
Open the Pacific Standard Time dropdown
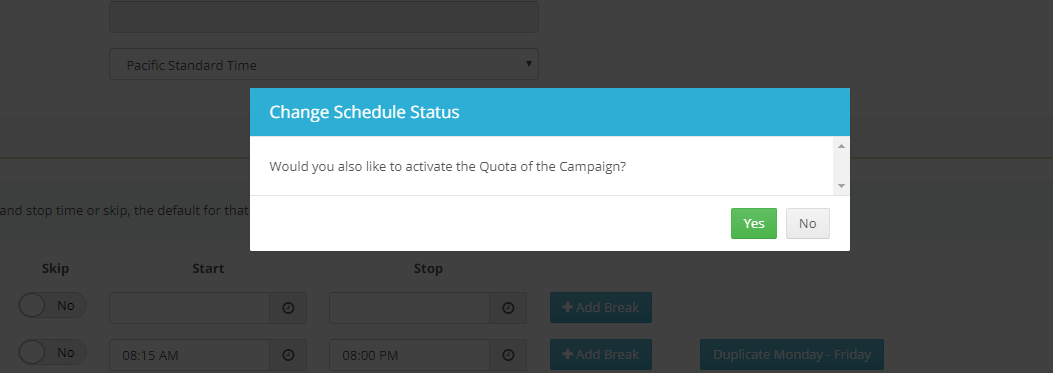[324, 65]
